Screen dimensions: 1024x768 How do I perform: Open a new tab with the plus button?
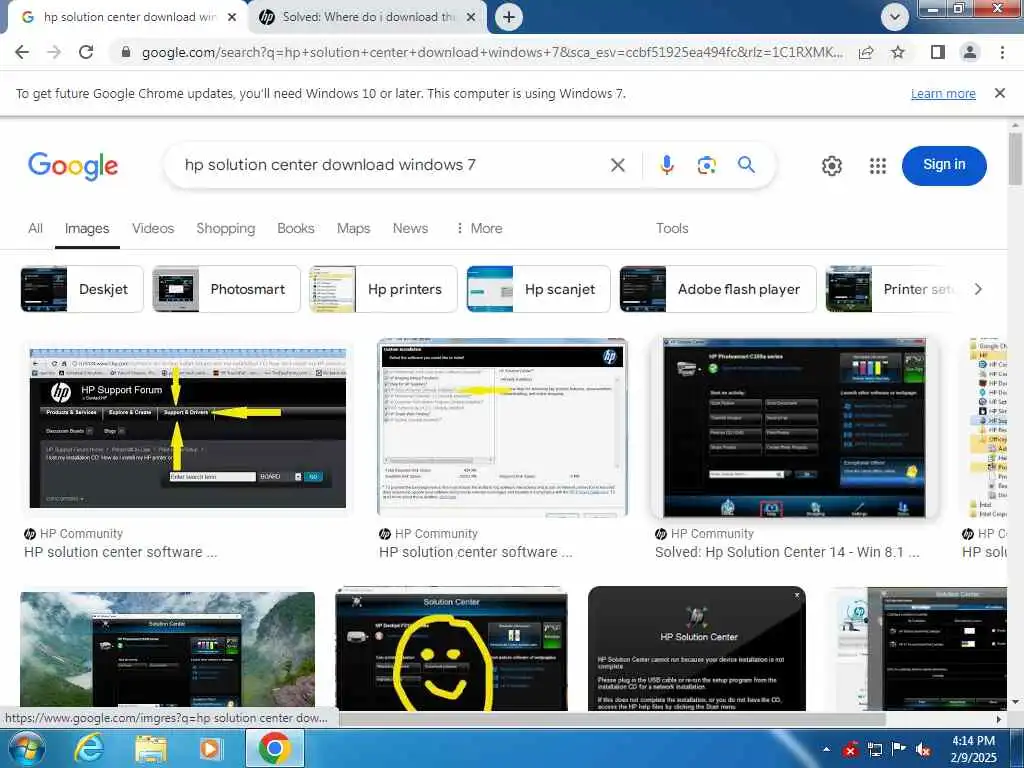509,17
